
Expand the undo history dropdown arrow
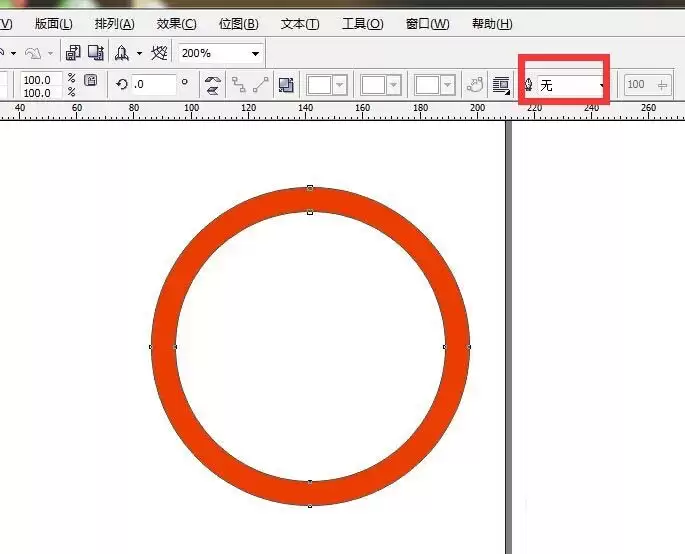click(14, 53)
